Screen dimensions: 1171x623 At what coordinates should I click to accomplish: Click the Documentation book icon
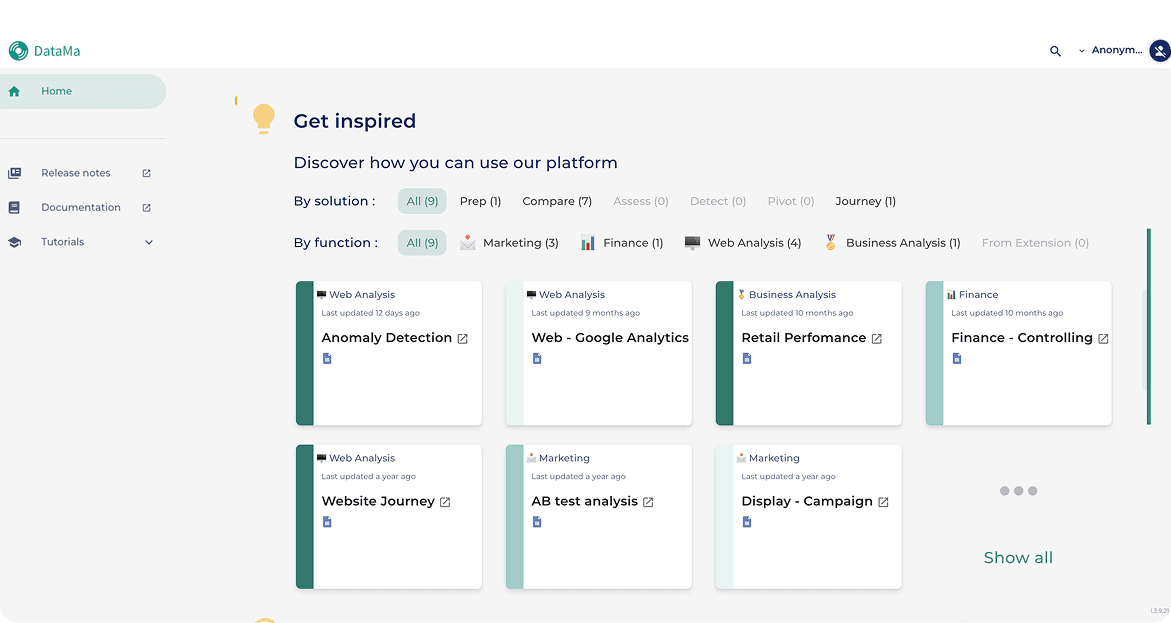[x=14, y=208]
